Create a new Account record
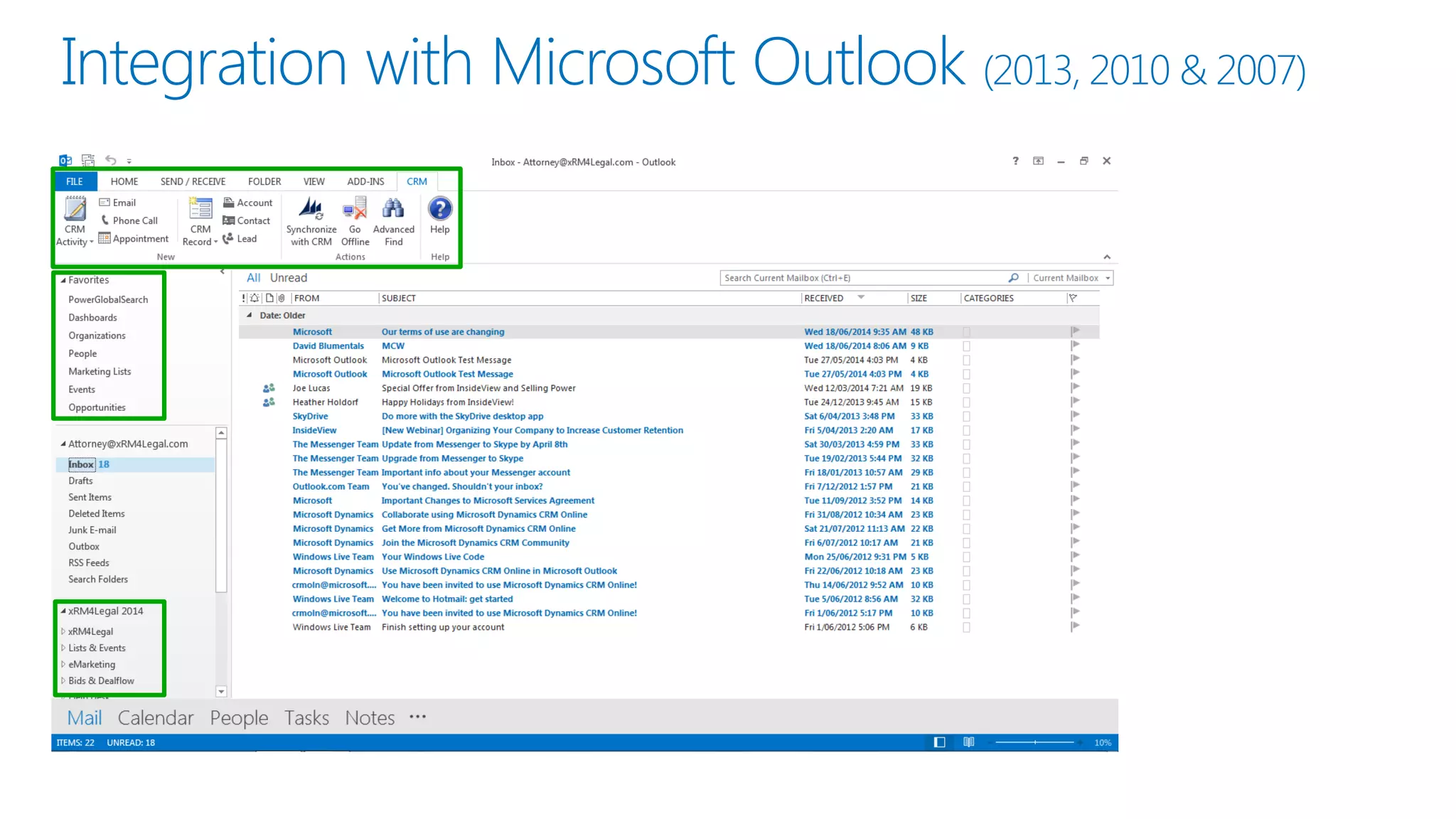 248,203
